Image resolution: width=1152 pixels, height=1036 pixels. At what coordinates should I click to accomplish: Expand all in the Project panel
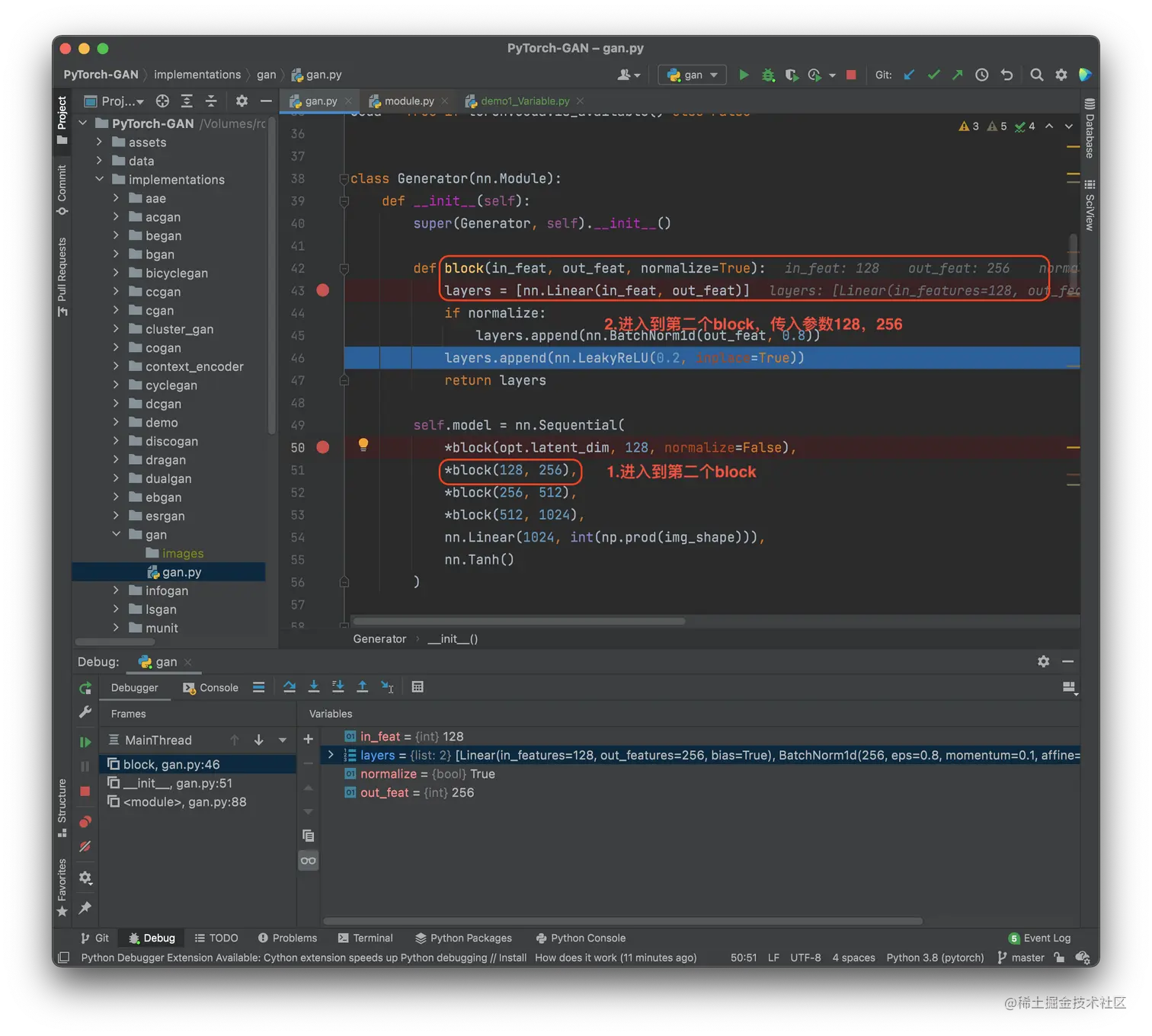point(187,101)
